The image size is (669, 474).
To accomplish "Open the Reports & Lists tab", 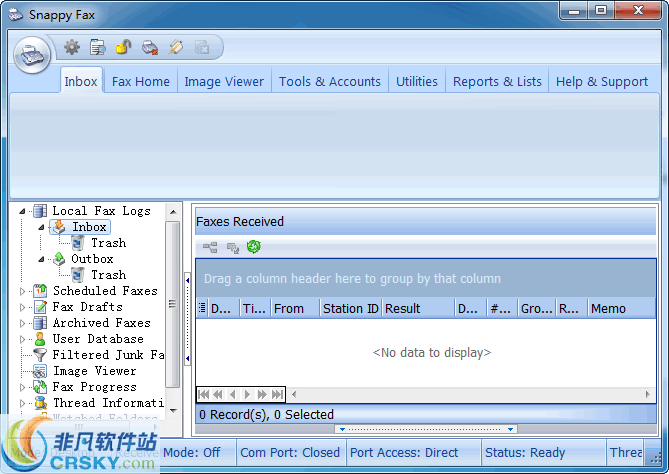I will point(497,81).
